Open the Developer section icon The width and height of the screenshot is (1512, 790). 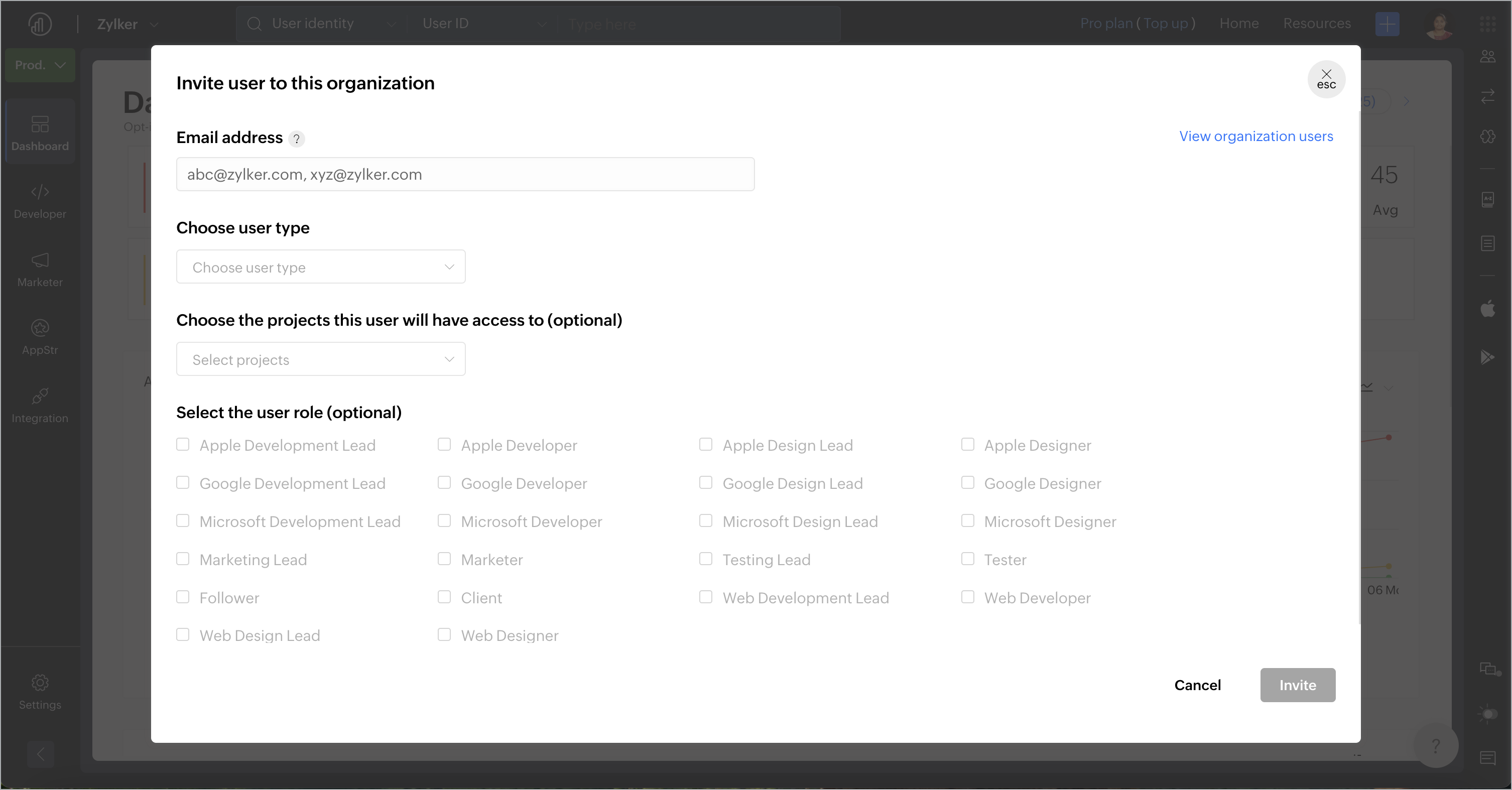click(x=40, y=192)
